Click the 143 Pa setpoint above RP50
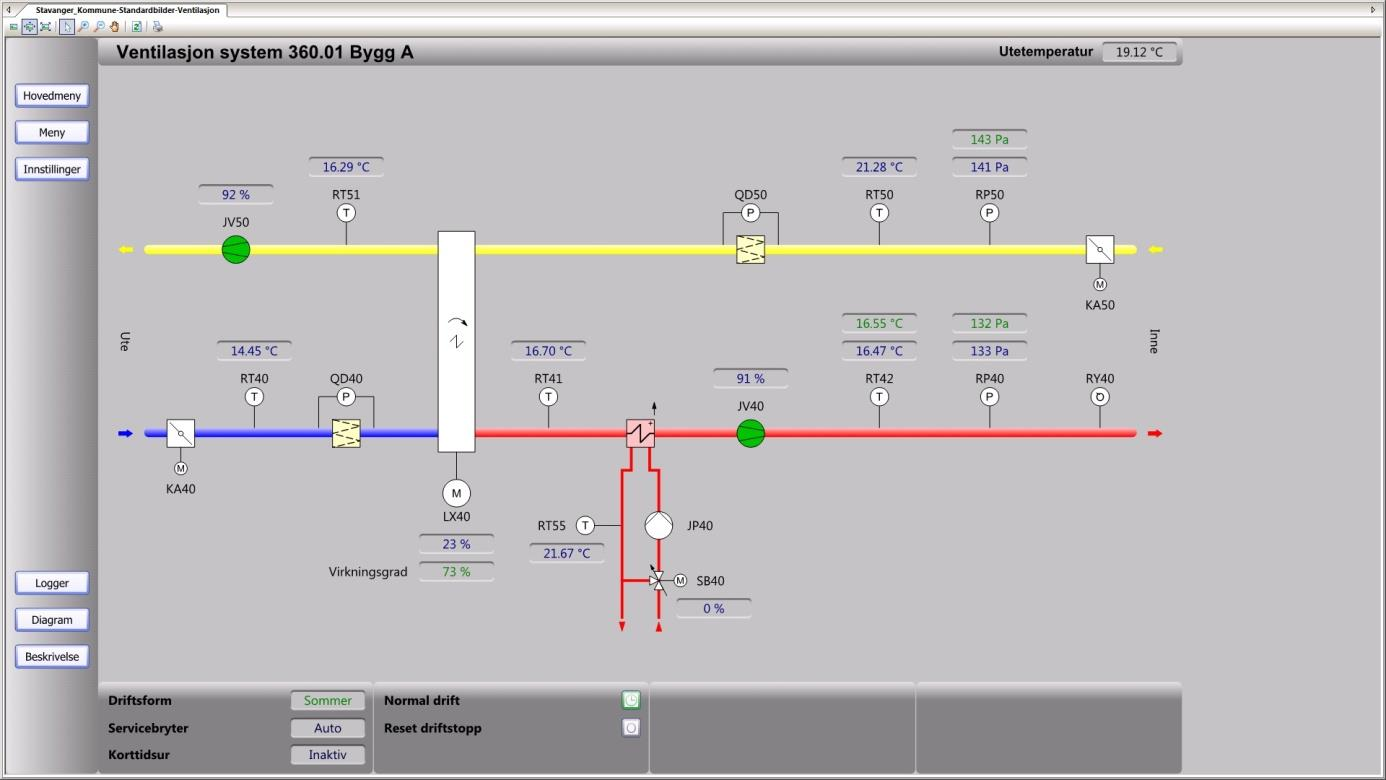 click(989, 139)
